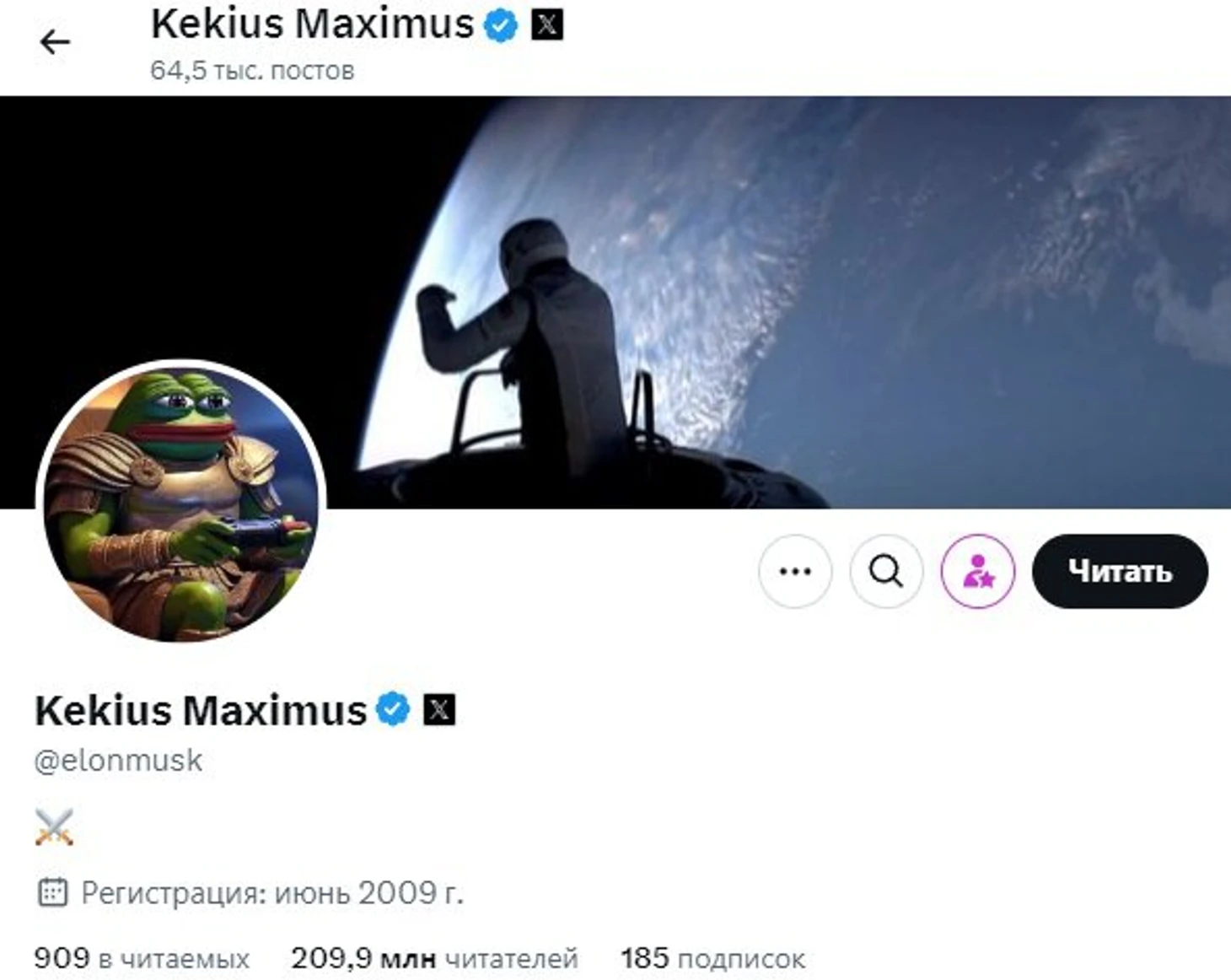This screenshot has height=980, width=1231.
Task: Open the 909 в читаемых list
Action: click(x=142, y=959)
